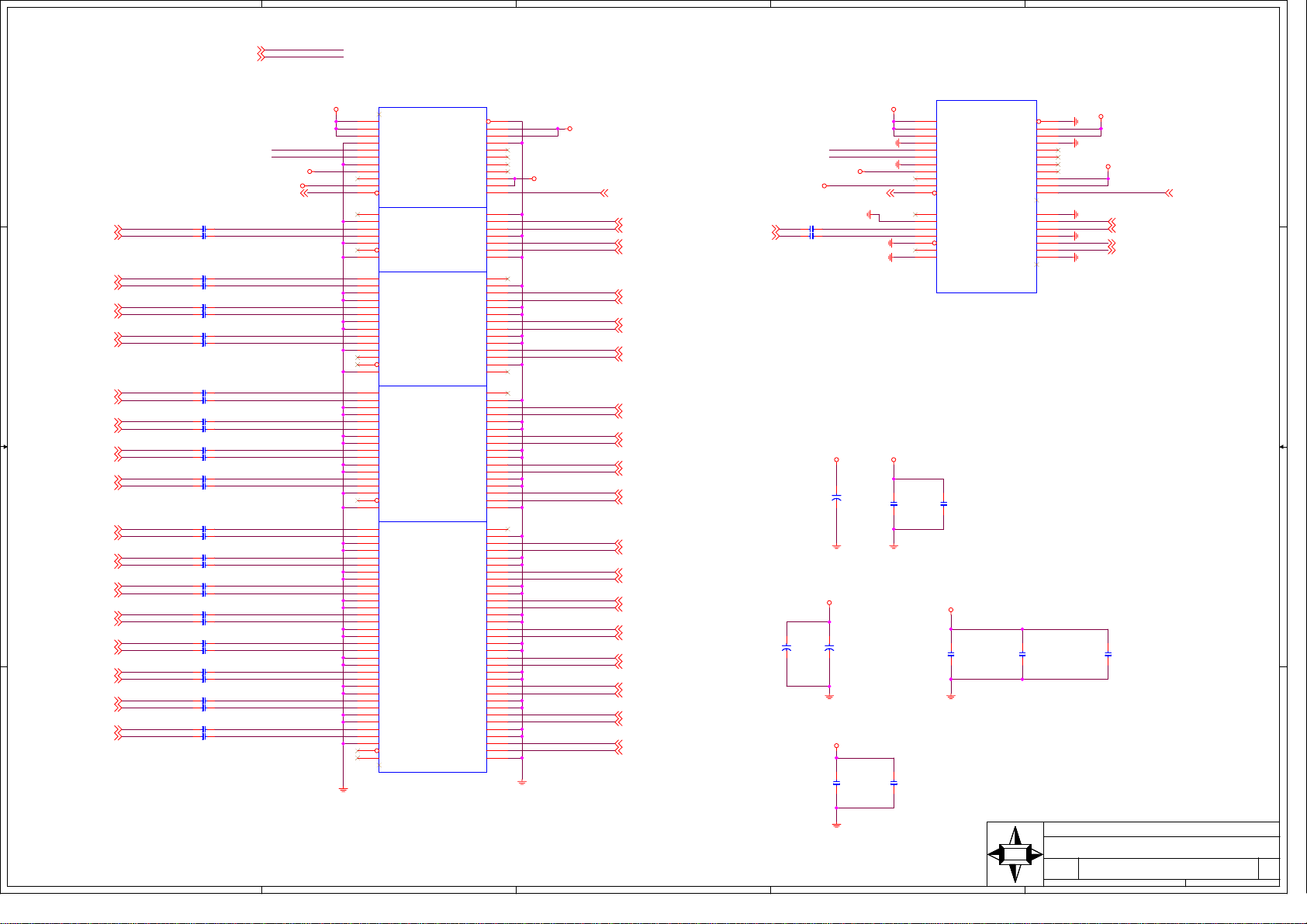Select the top section of the large multi-part IC
Screen dimensions: 1307x924
click(432, 157)
